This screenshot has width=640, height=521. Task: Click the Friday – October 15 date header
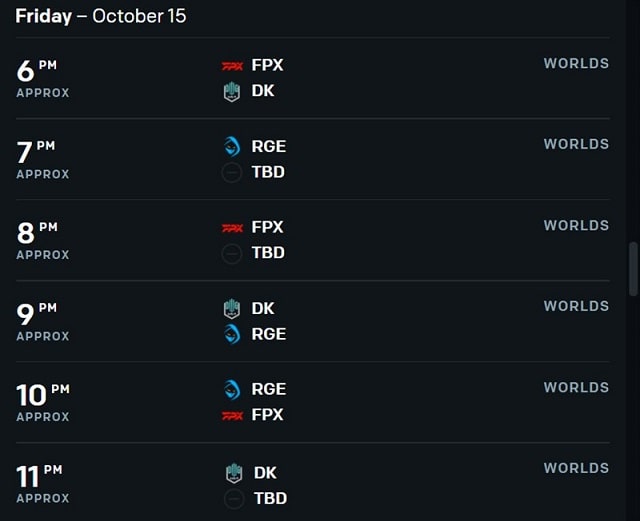click(101, 16)
